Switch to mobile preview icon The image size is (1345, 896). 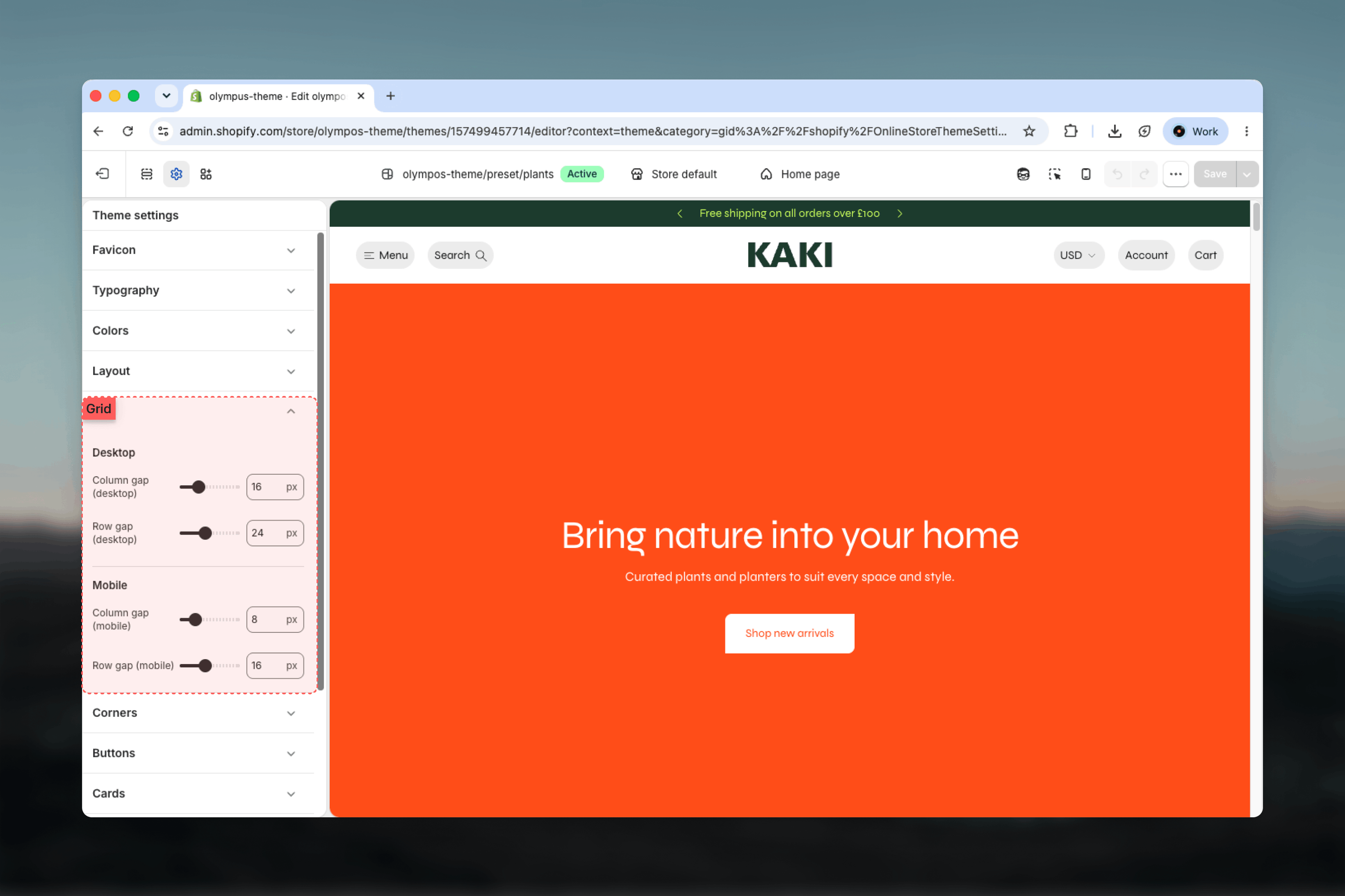[1085, 174]
